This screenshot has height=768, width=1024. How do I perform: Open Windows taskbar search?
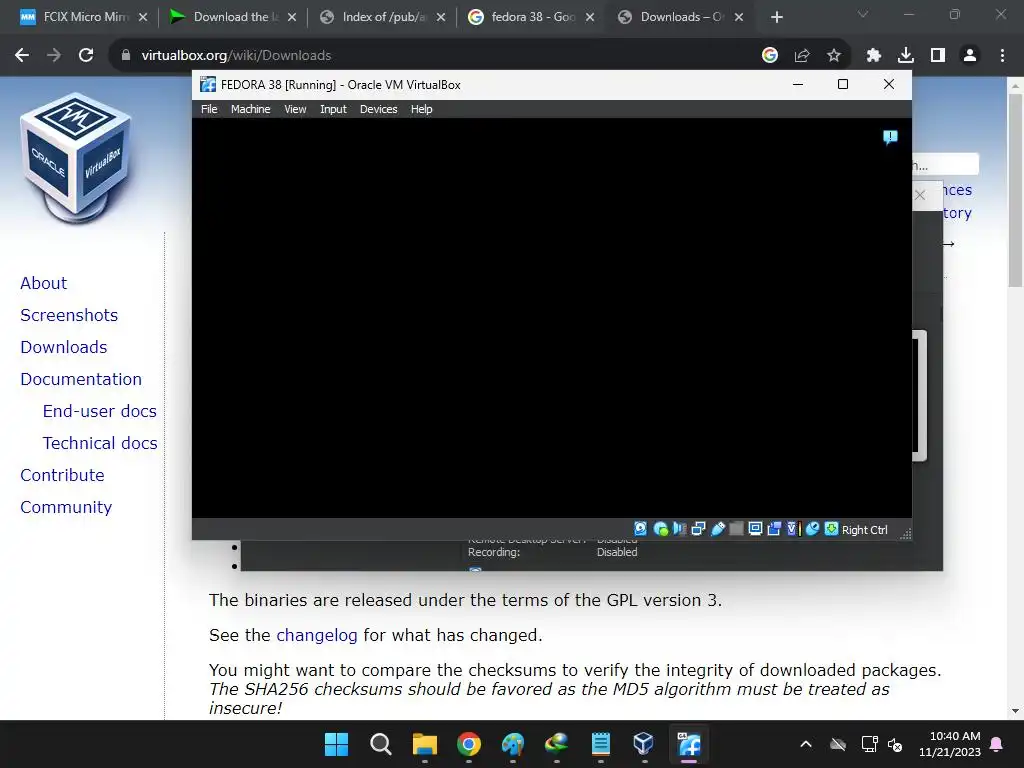(381, 744)
